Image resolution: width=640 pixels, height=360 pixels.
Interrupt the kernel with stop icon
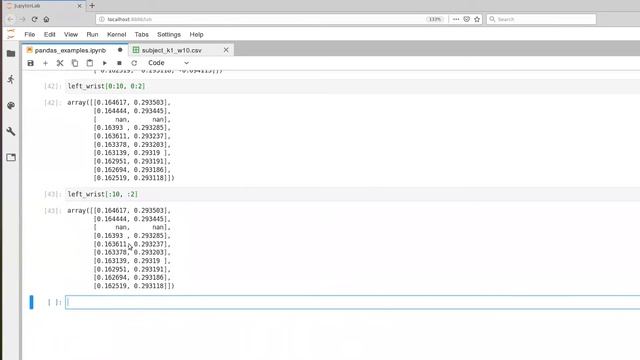[x=119, y=63]
